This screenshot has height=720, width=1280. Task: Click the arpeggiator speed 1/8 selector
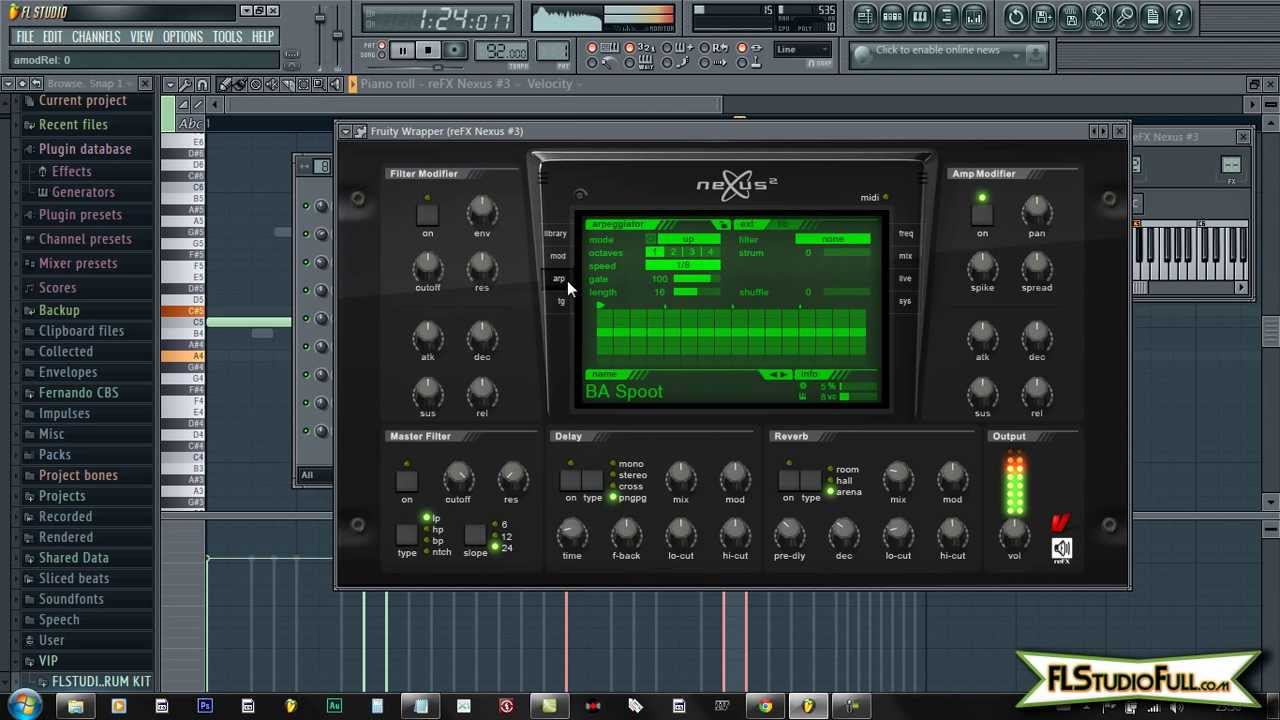[x=684, y=266]
